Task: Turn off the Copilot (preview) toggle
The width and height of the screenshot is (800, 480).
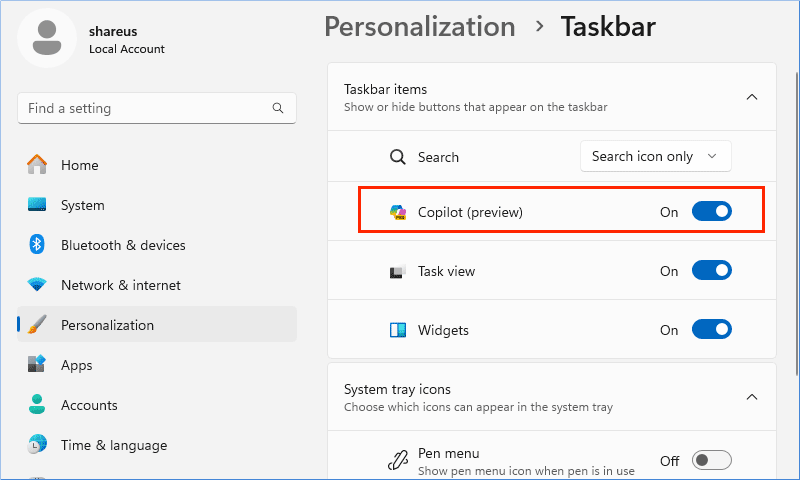Action: [712, 211]
